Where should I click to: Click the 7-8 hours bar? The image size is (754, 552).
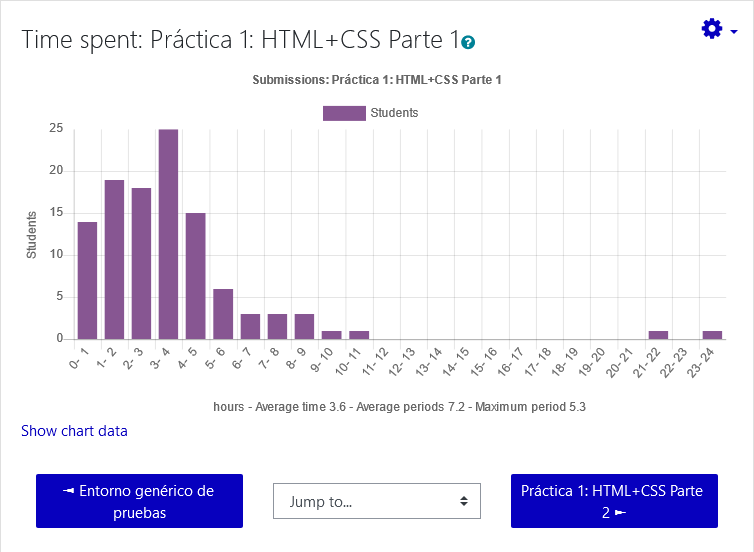pyautogui.click(x=277, y=326)
